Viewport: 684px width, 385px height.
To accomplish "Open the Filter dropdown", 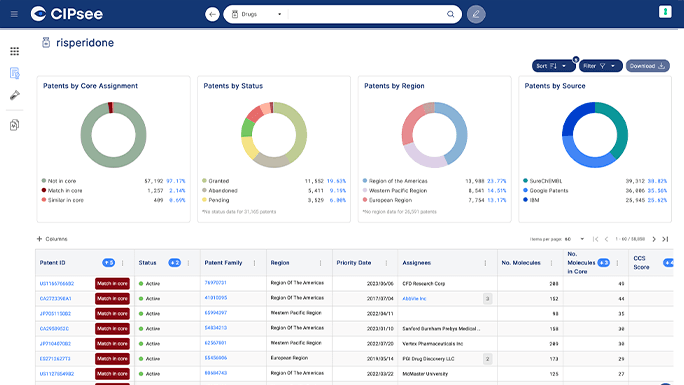I will click(x=601, y=66).
